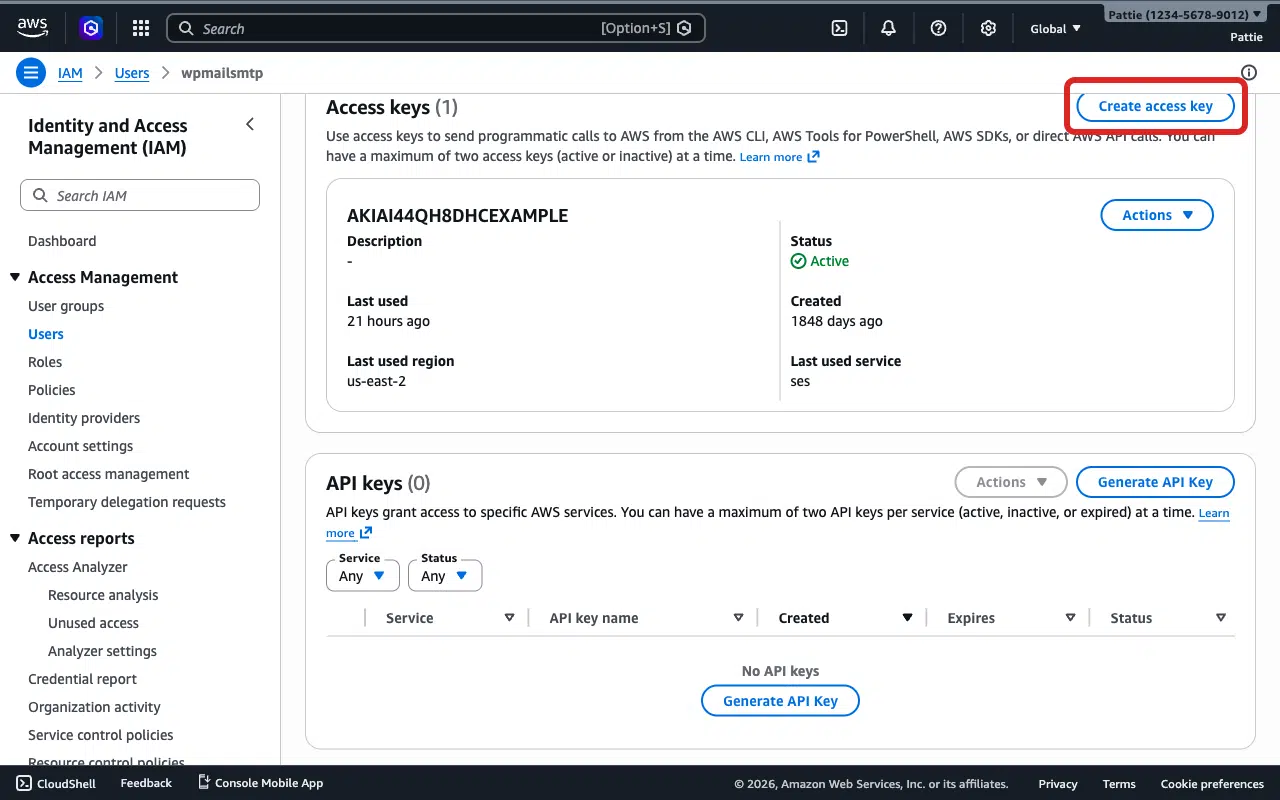Collapse the IAM sidebar with the chevron
The image size is (1280, 800).
(x=250, y=124)
